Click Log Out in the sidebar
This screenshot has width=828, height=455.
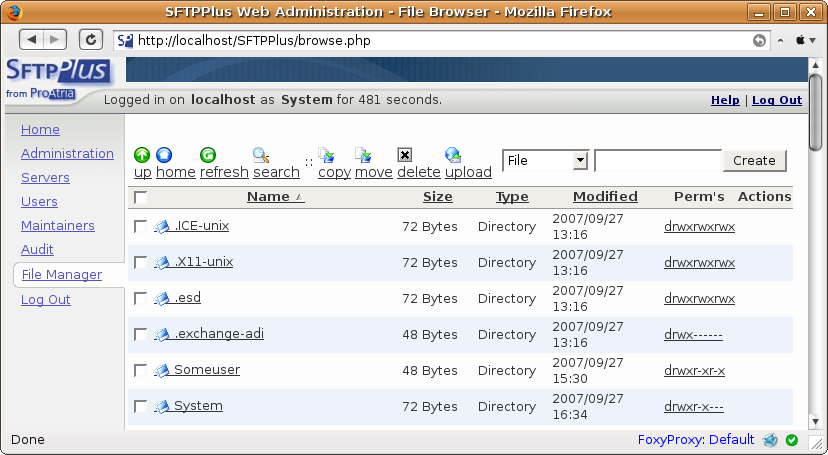click(x=45, y=300)
